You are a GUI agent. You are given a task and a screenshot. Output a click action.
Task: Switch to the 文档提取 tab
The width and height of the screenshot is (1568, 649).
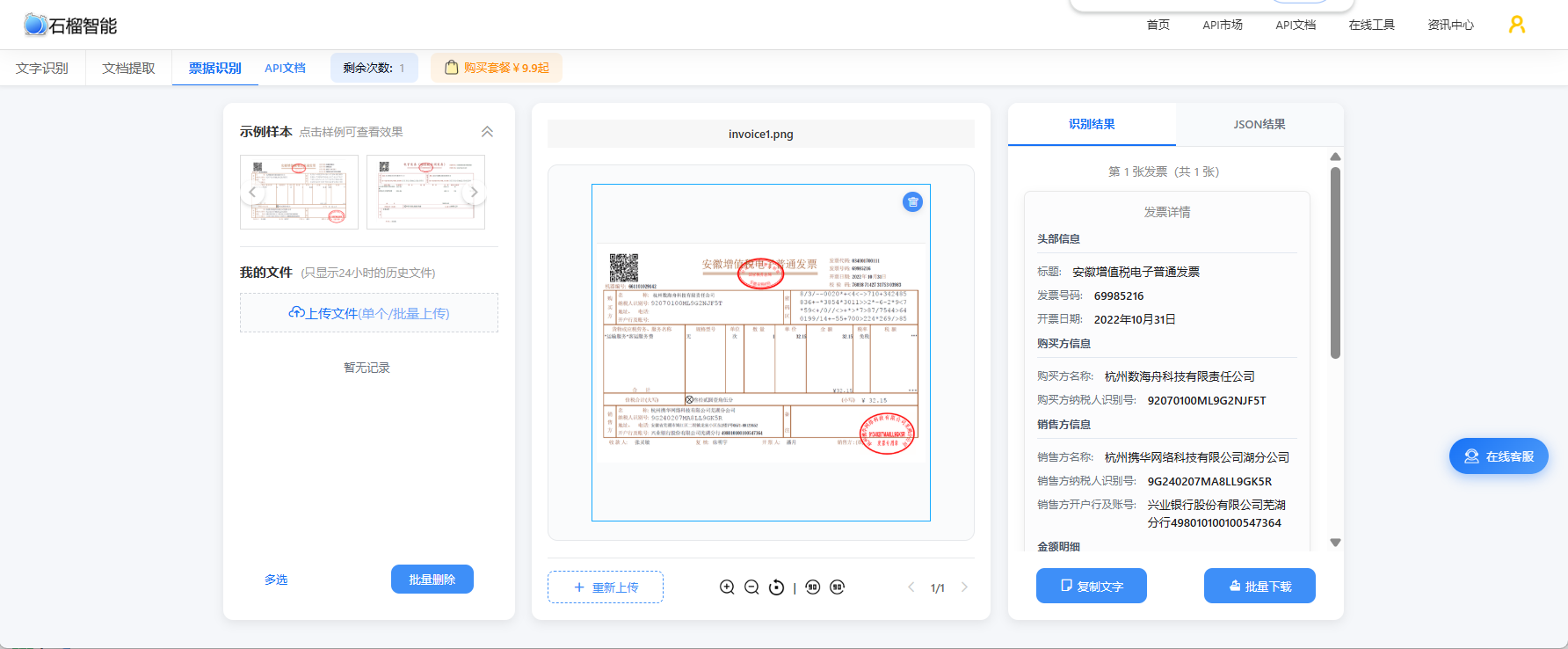(x=128, y=68)
